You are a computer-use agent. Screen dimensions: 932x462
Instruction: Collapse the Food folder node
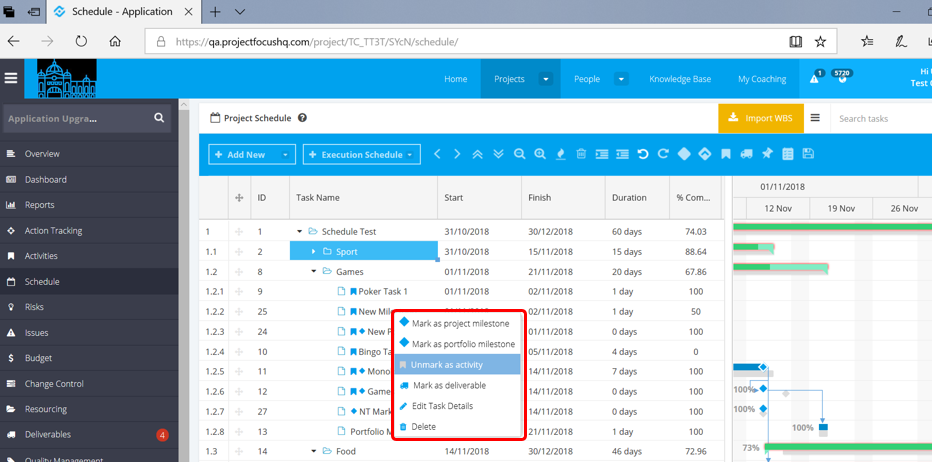pos(313,451)
